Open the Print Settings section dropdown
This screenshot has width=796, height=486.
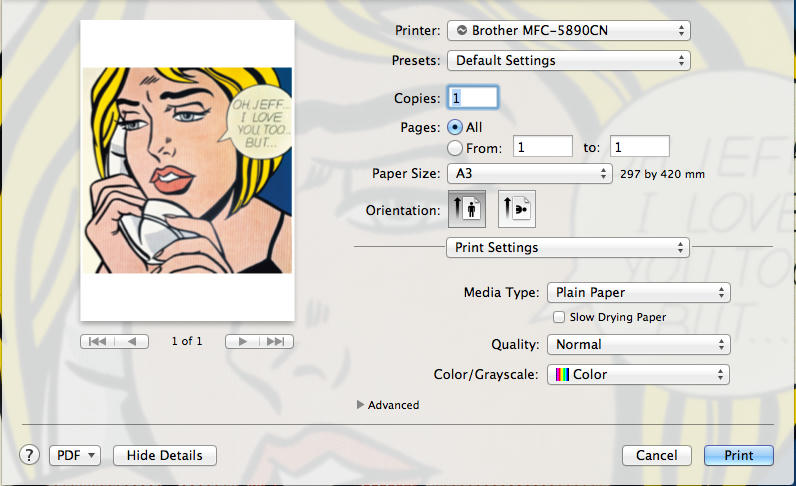pyautogui.click(x=568, y=247)
